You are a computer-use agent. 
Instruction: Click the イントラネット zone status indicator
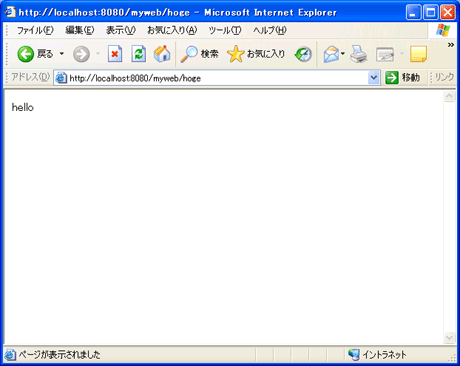384,355
